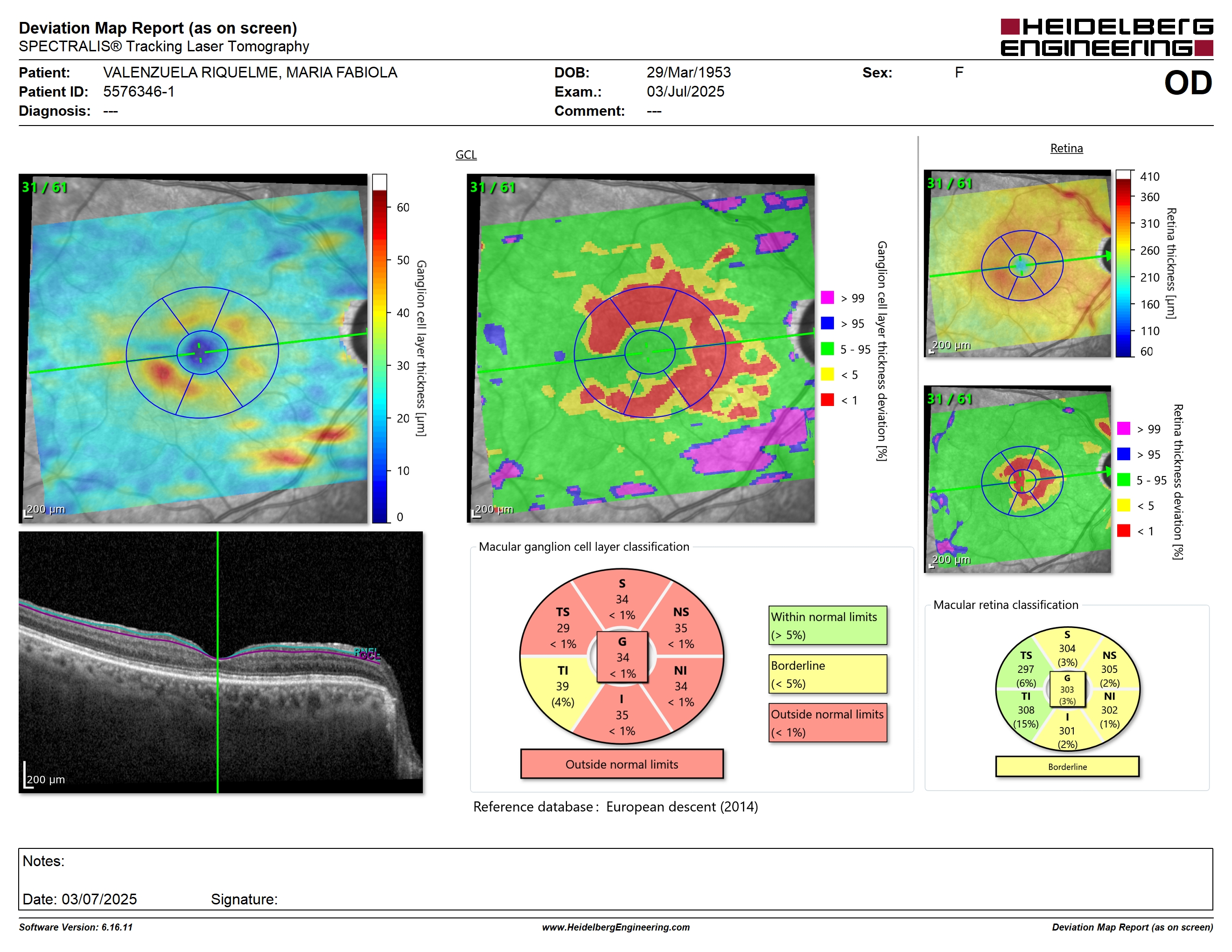Click the retina thickness map thumbnail
Image resolution: width=1232 pixels, height=952 pixels.
coord(1017,263)
